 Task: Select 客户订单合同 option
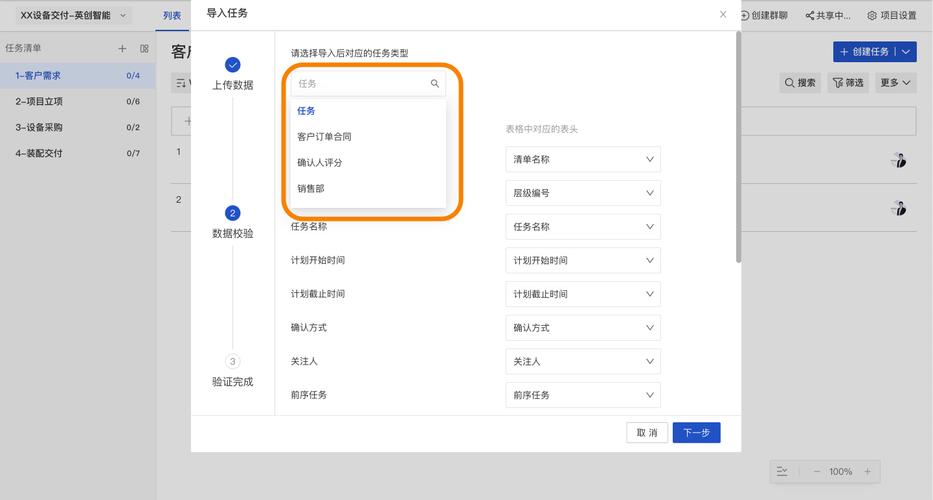click(x=368, y=137)
